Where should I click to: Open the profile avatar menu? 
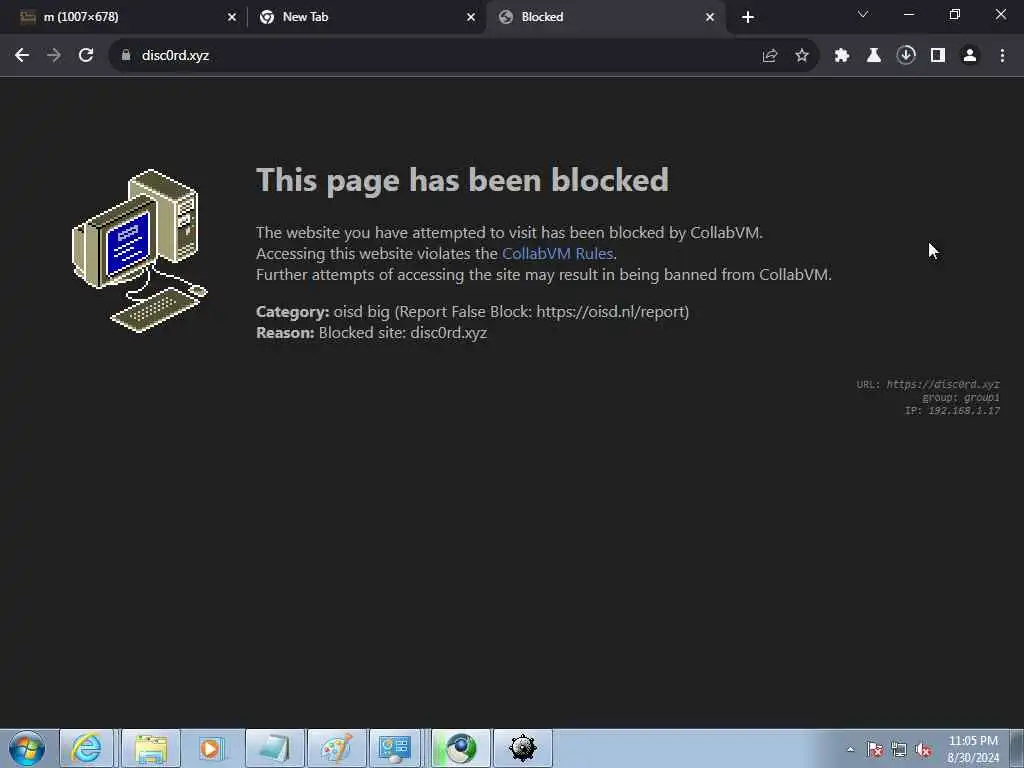(970, 56)
